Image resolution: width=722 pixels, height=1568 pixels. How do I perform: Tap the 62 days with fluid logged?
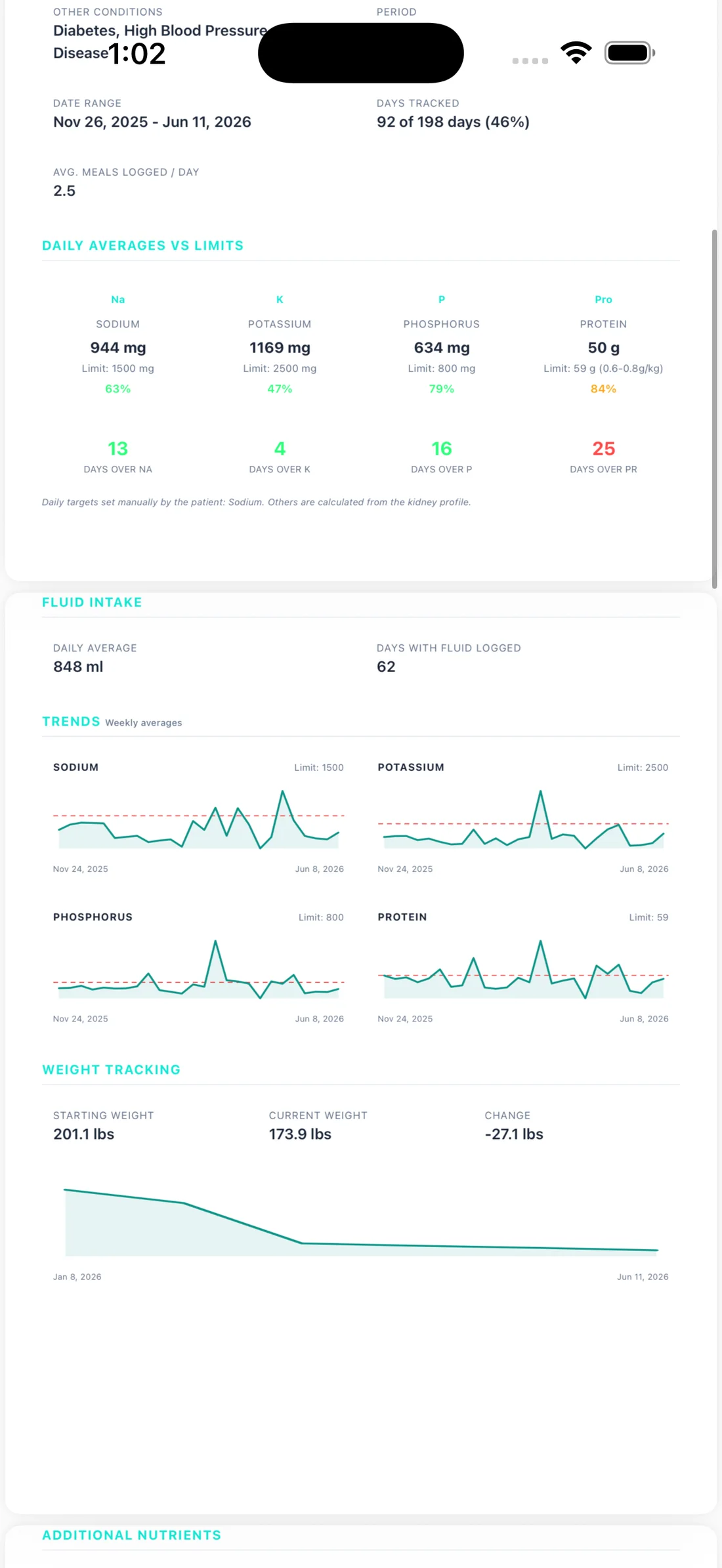386,667
